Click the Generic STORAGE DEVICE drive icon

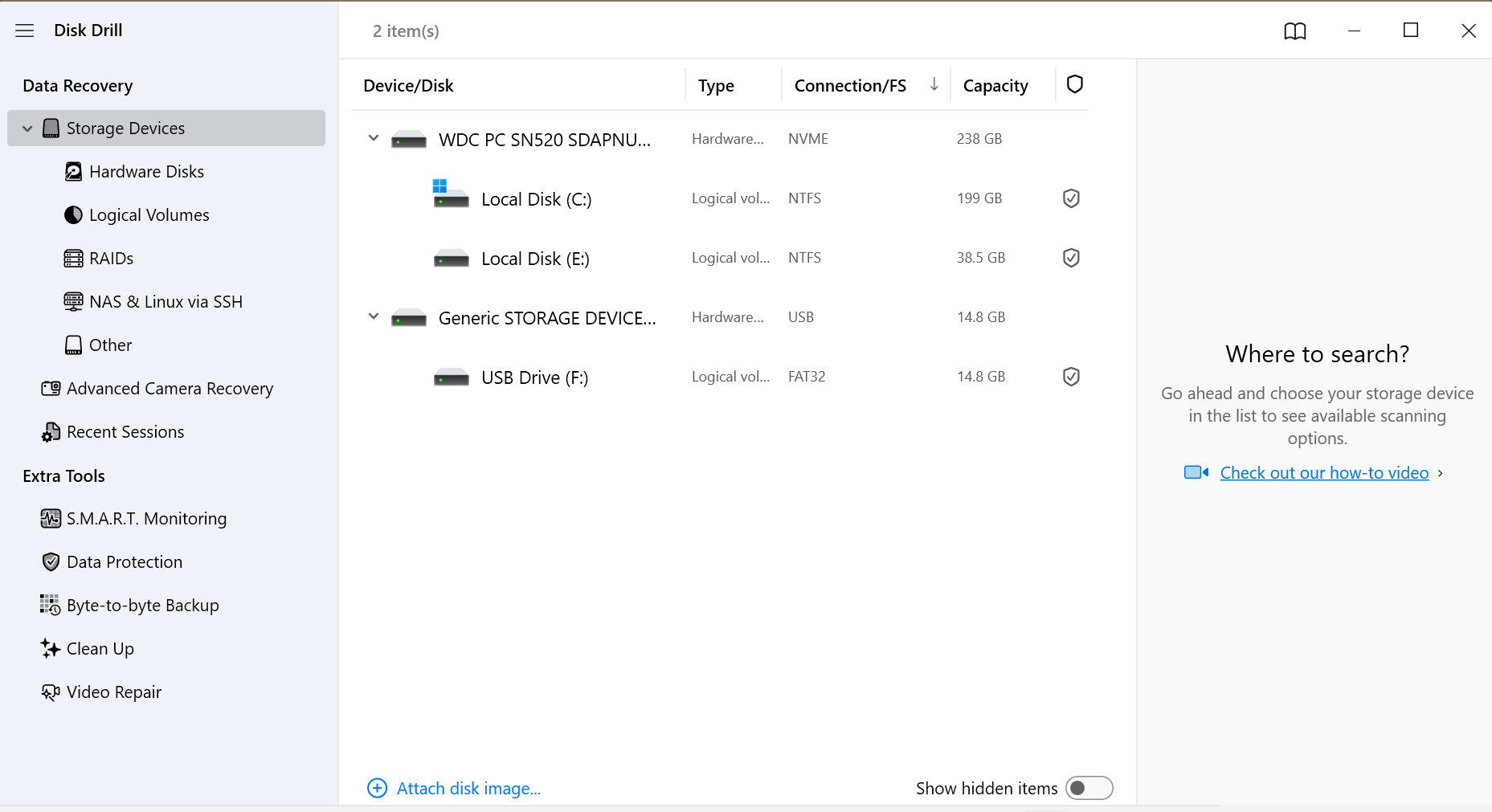(409, 319)
